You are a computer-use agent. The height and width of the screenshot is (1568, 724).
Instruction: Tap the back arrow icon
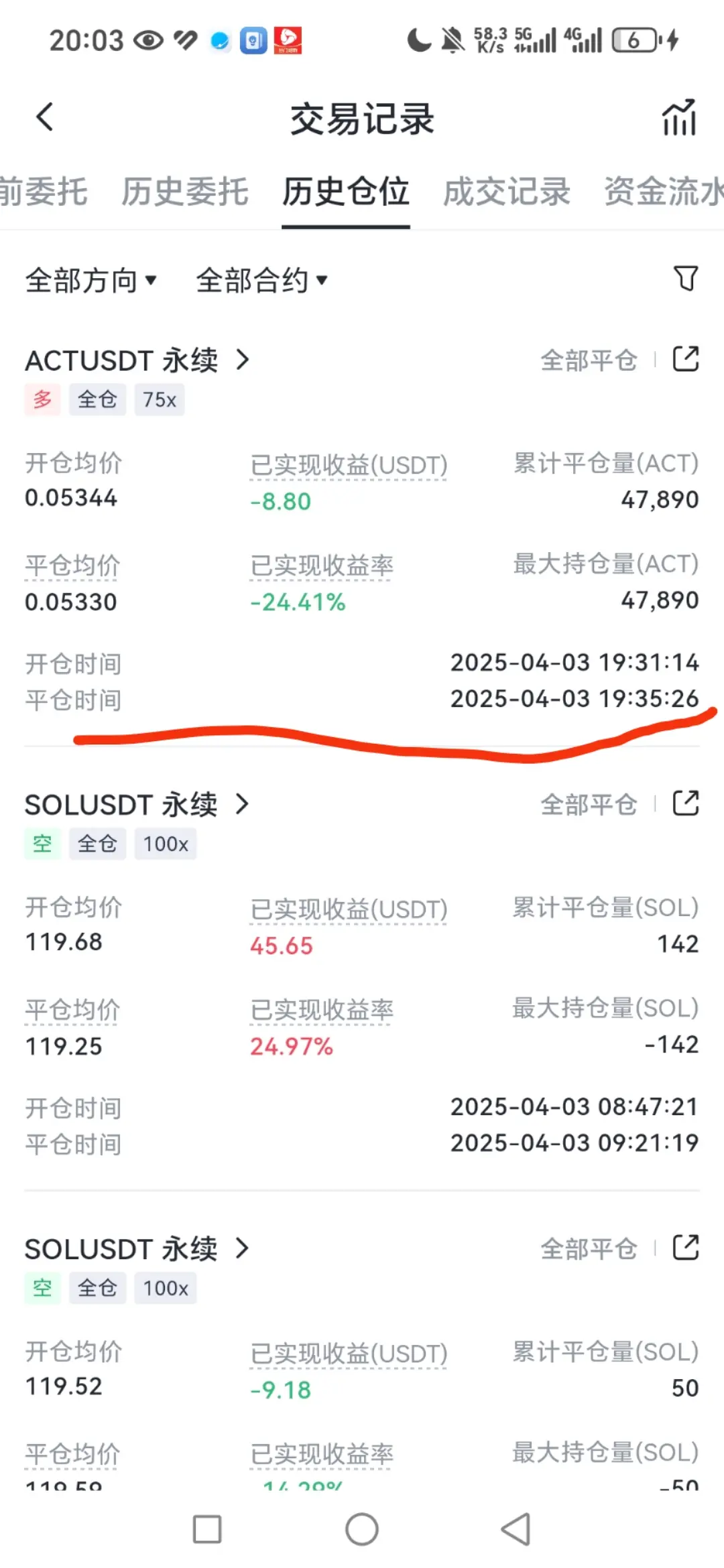tap(44, 117)
